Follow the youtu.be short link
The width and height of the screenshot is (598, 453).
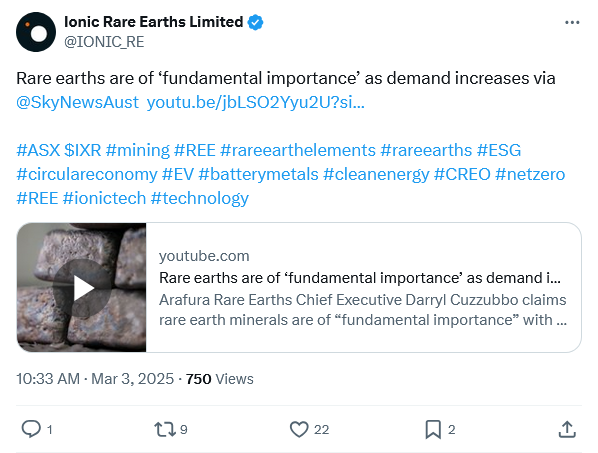click(256, 102)
